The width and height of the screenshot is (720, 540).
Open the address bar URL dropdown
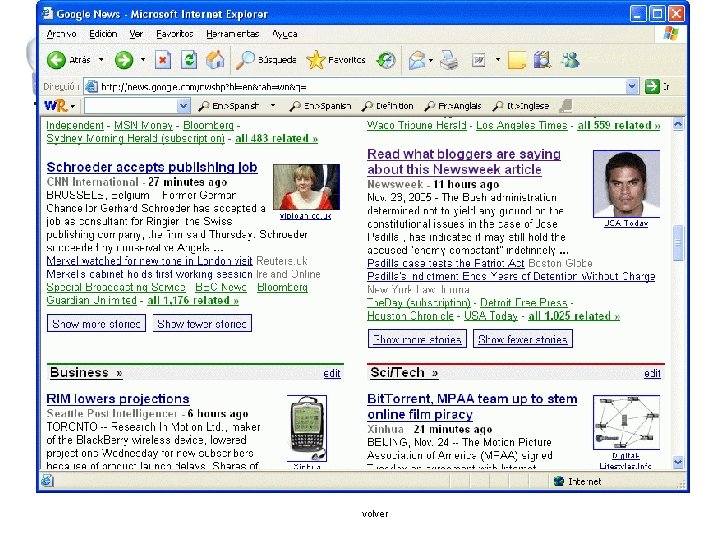pos(632,86)
